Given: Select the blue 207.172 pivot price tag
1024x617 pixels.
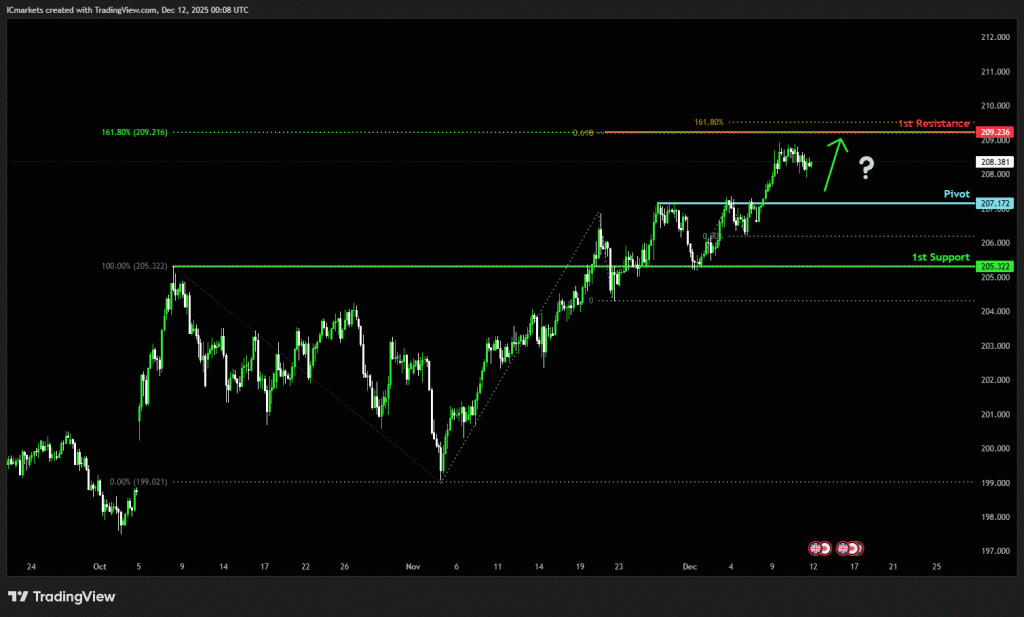Looking at the screenshot, I should pos(996,203).
